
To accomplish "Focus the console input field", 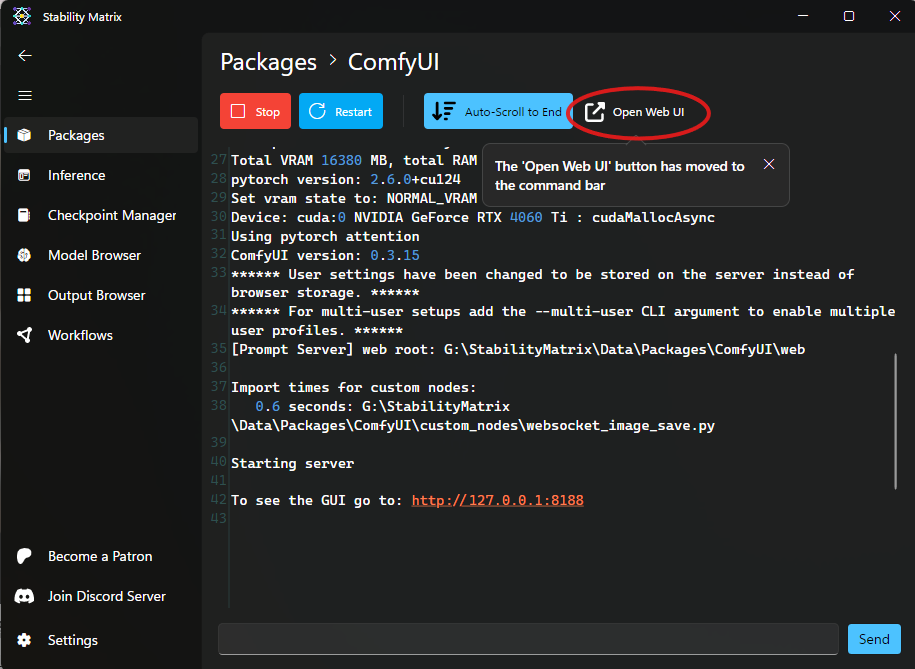I will point(528,639).
